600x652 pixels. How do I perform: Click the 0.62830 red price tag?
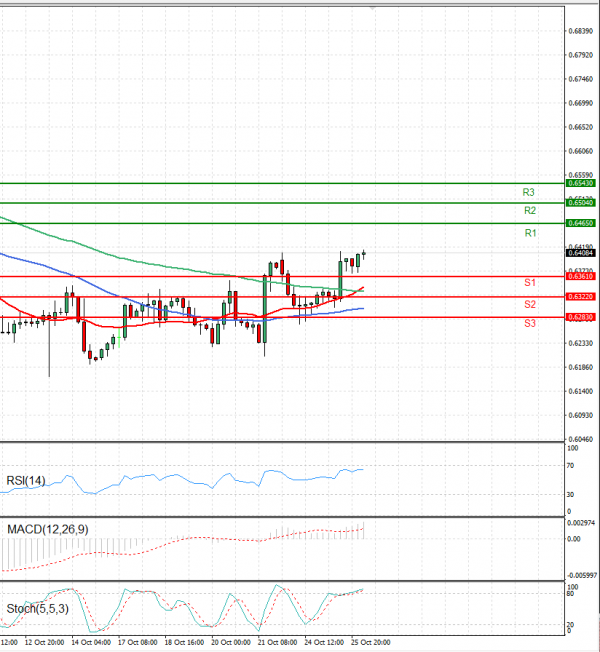click(x=581, y=317)
